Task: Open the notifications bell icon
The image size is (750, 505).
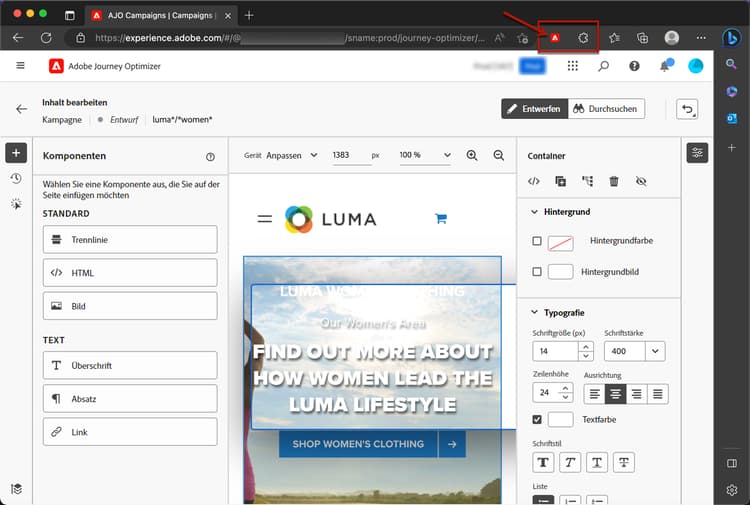Action: (664, 66)
